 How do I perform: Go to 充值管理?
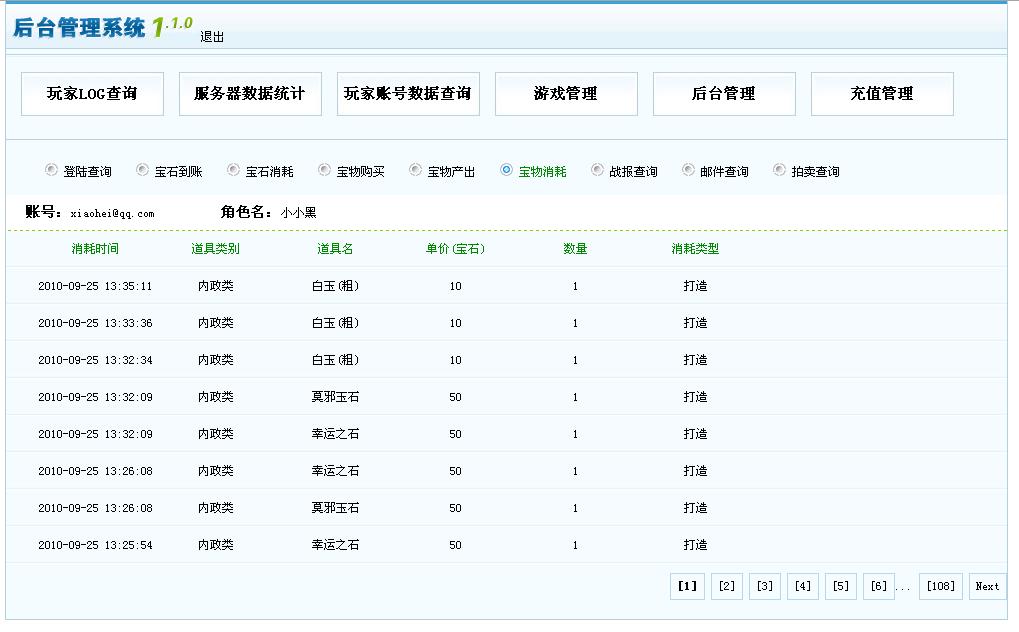pyautogui.click(x=882, y=94)
